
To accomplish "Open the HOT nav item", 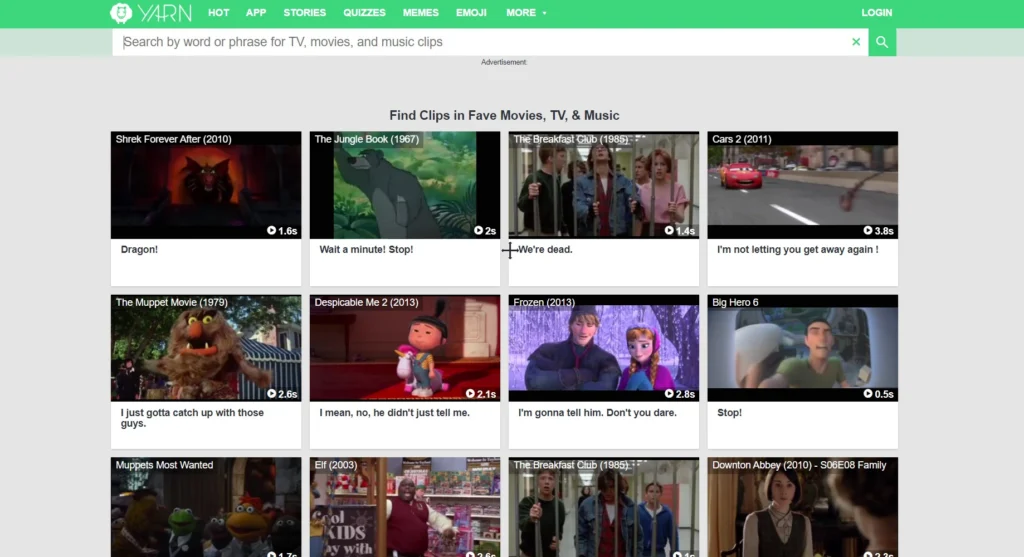I will tap(218, 12).
